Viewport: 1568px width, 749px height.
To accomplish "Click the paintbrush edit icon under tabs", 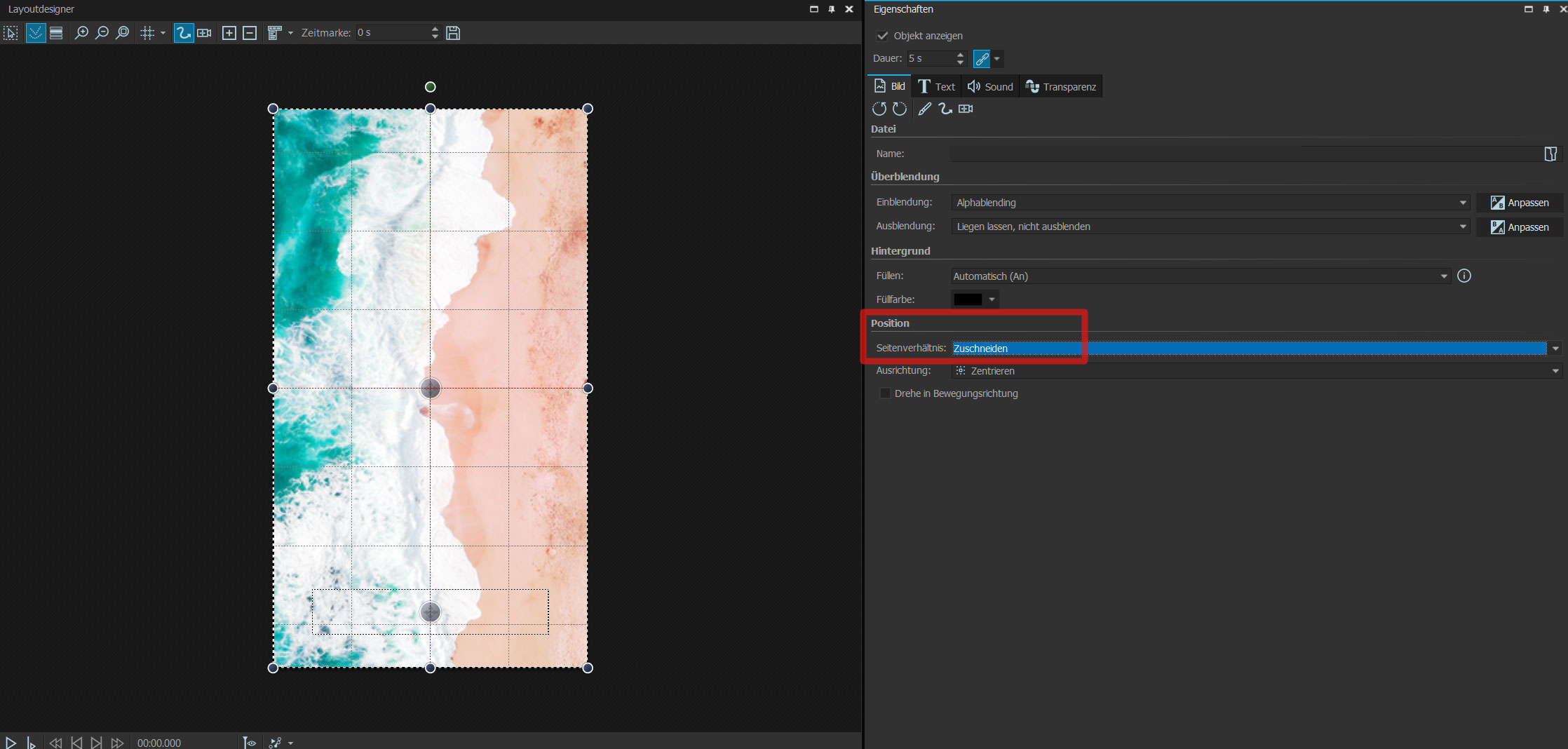I will pos(925,109).
